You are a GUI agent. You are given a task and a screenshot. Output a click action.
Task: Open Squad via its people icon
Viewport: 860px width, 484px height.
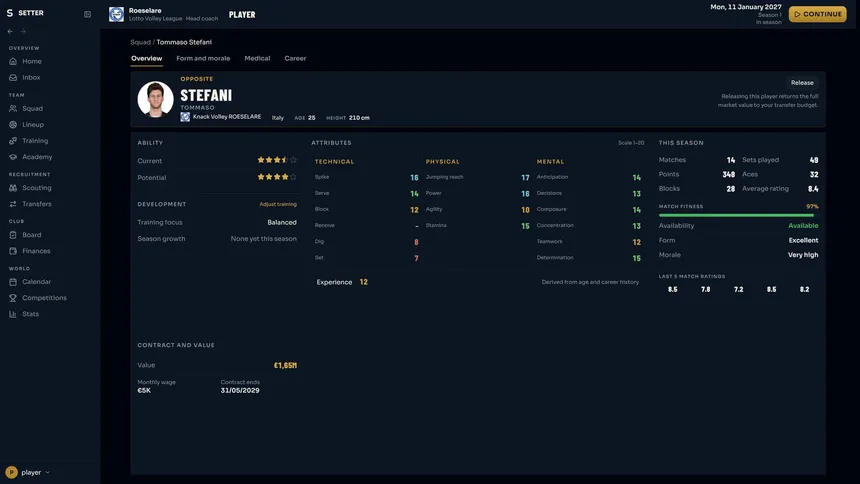13,109
